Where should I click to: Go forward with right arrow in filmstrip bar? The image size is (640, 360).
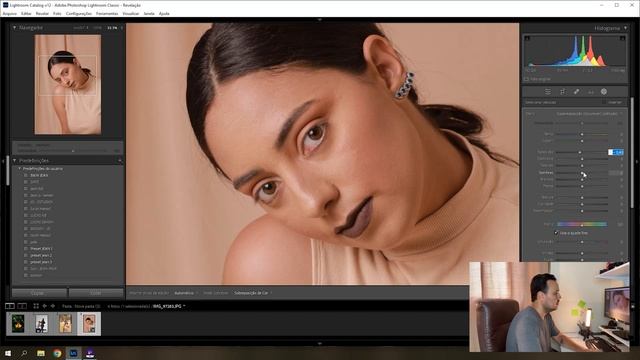(x=53, y=306)
